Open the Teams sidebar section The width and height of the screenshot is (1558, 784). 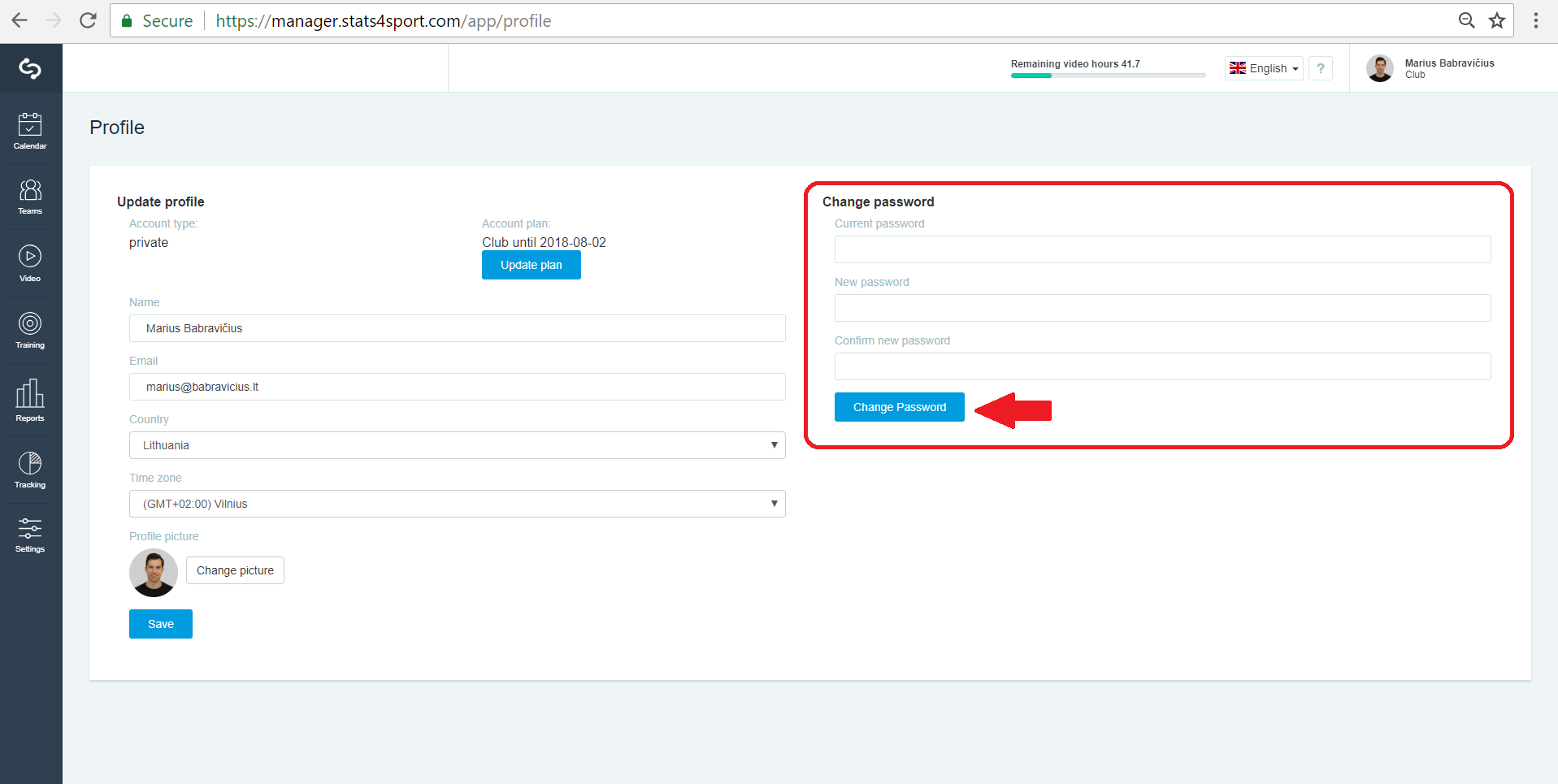pos(30,197)
